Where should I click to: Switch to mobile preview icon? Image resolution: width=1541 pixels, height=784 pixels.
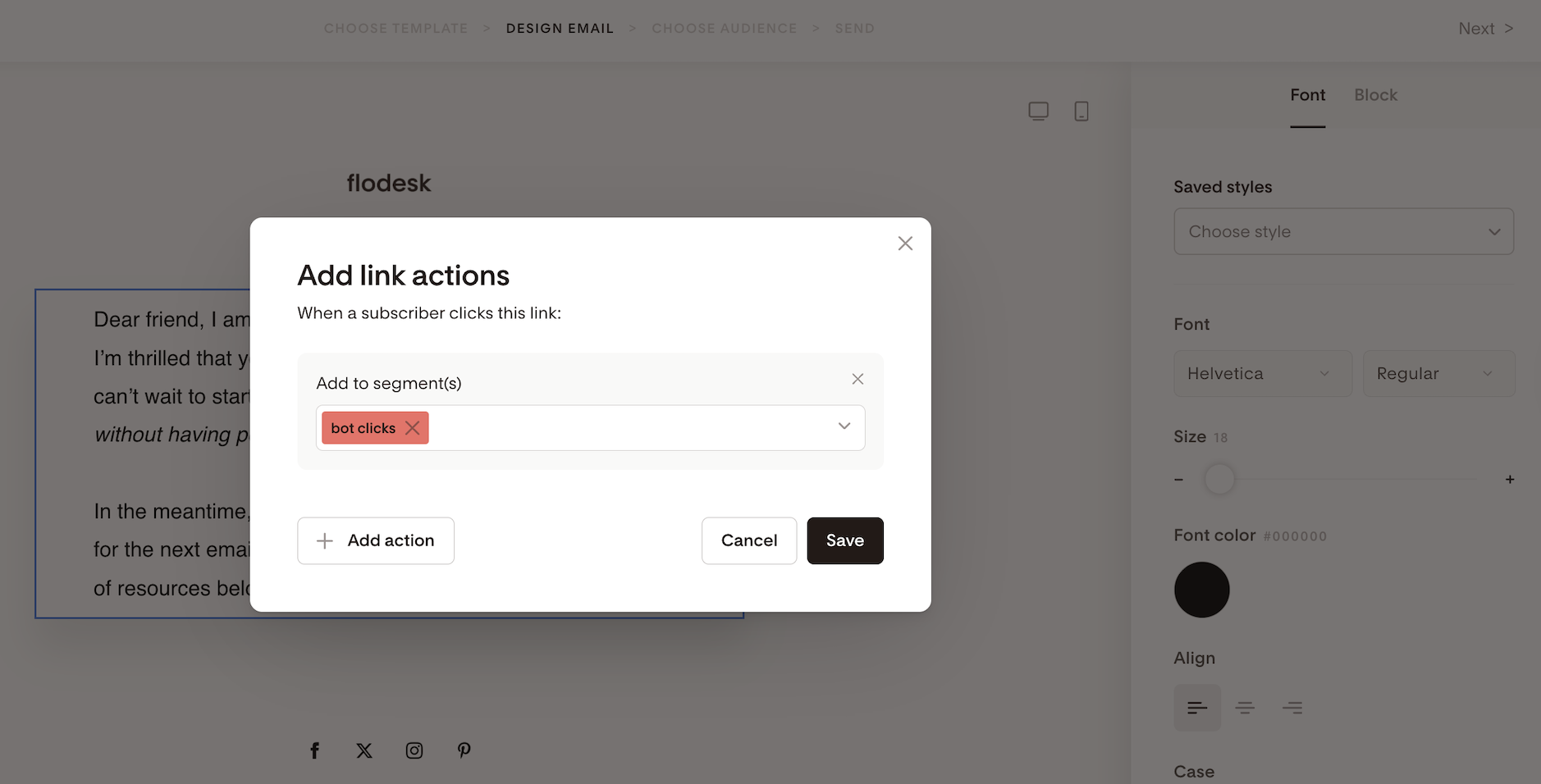click(x=1081, y=111)
